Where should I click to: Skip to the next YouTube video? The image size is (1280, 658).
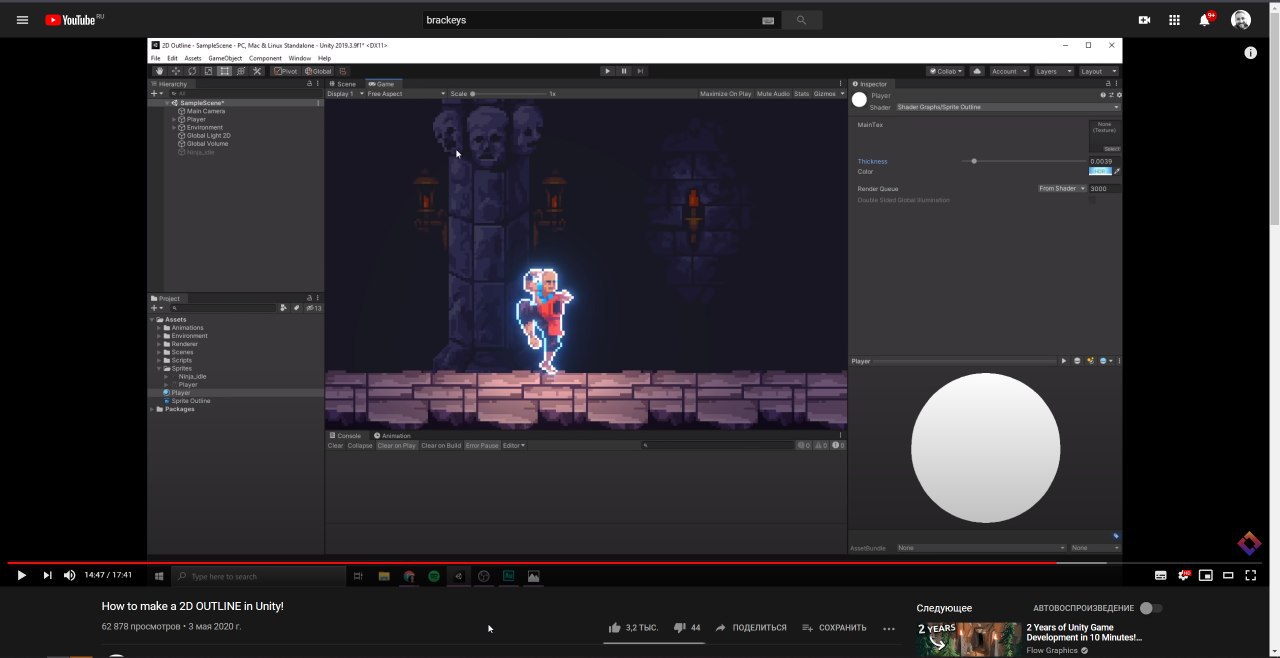click(47, 575)
